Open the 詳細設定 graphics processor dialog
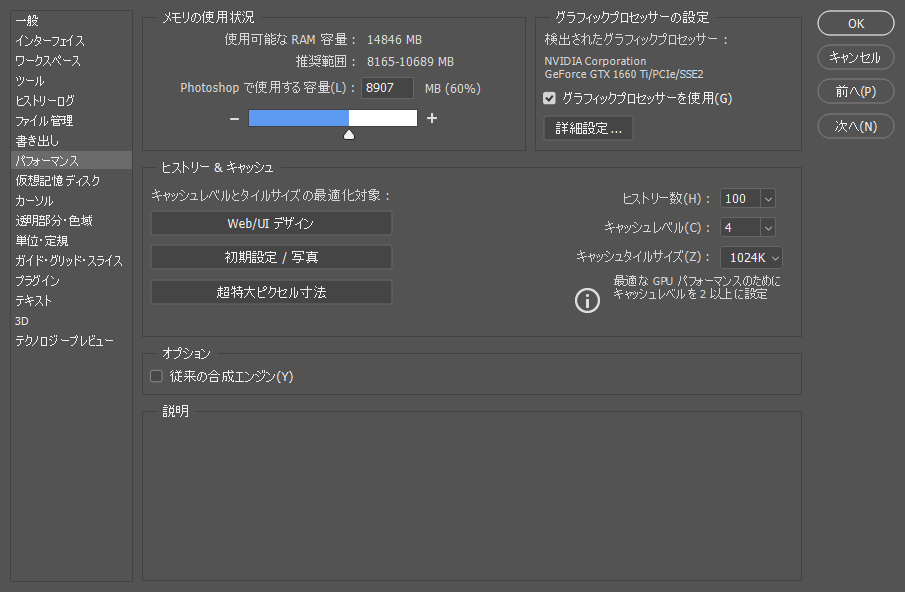This screenshot has width=905, height=592. click(x=588, y=128)
